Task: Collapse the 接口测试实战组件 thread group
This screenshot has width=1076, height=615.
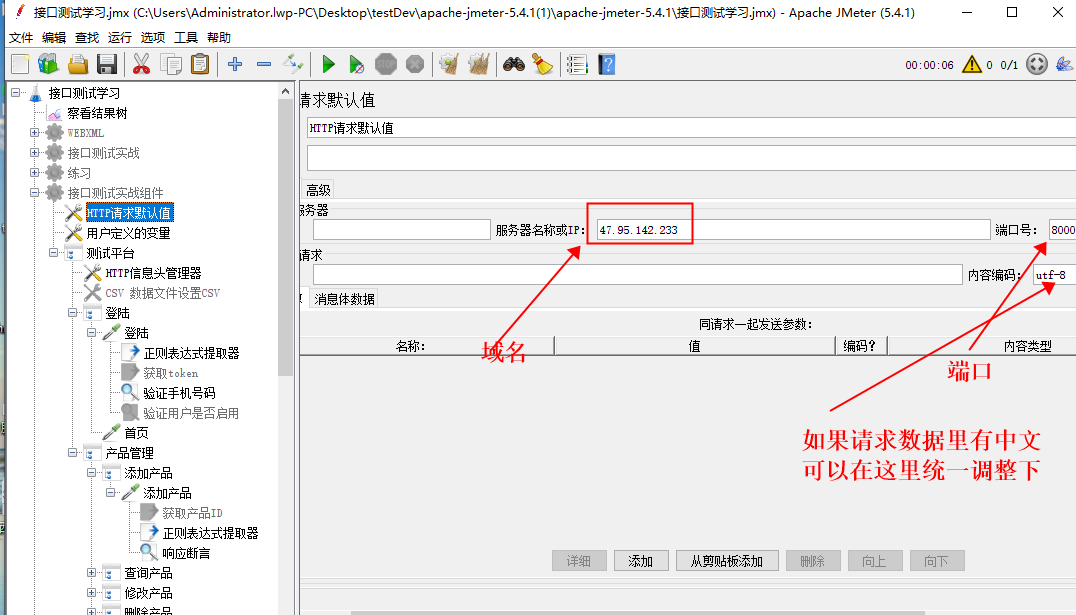Action: point(34,193)
